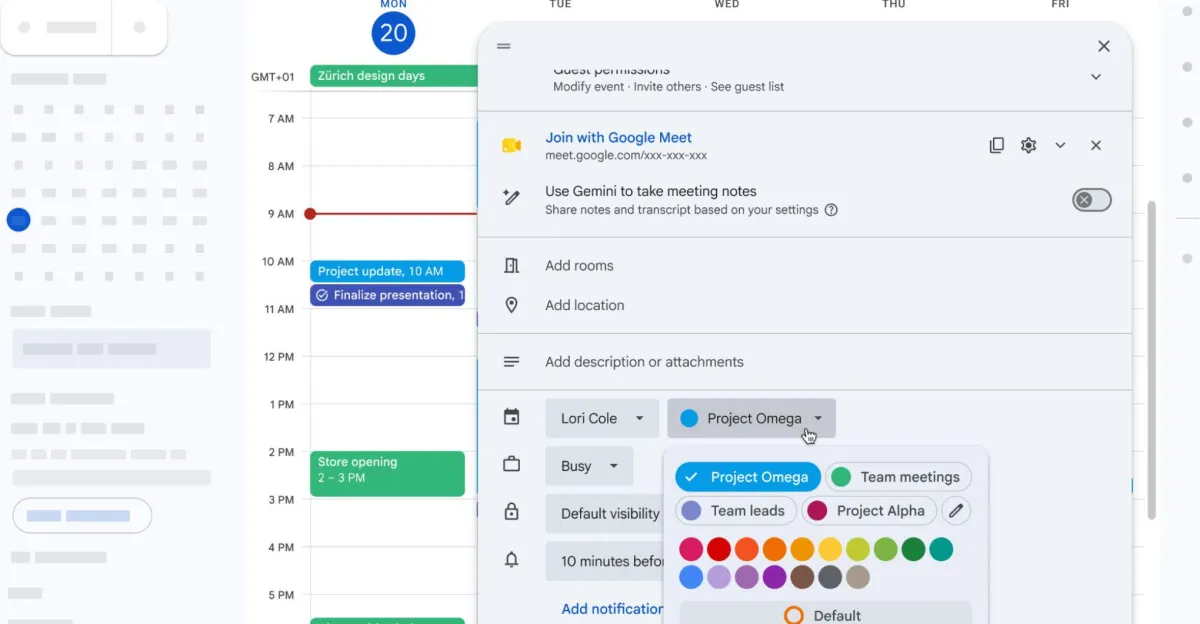Pick the brown color swatch
Viewport: 1200px width, 624px height.
point(802,577)
